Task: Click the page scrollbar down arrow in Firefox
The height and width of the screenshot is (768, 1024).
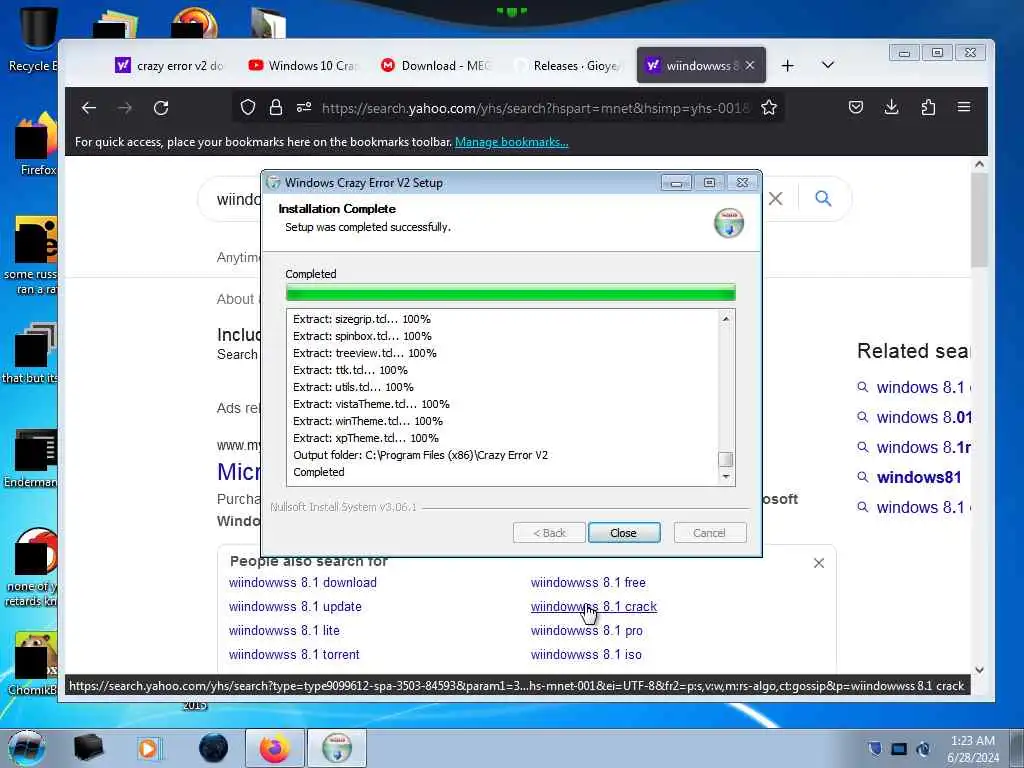Action: (x=979, y=669)
